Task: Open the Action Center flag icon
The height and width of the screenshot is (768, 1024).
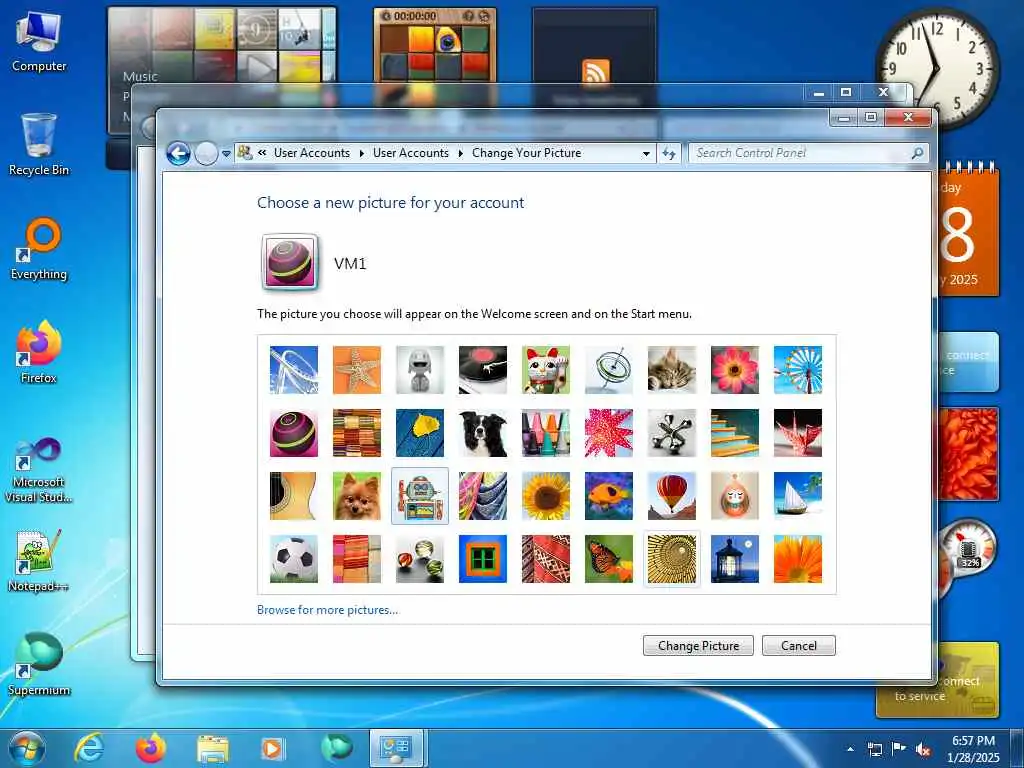Action: coord(899,749)
